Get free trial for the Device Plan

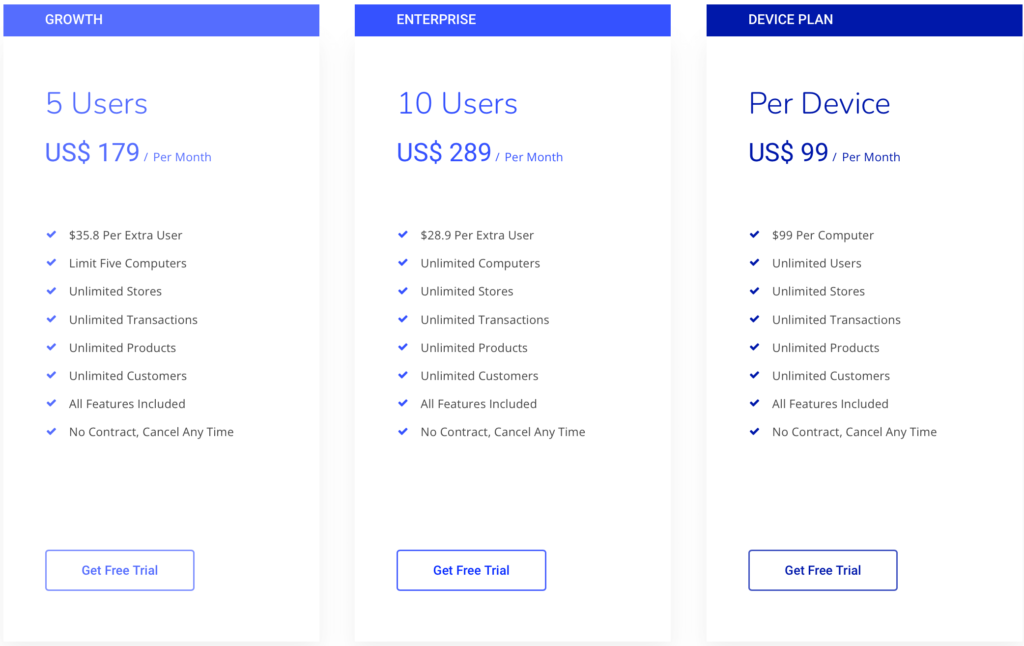click(x=823, y=570)
